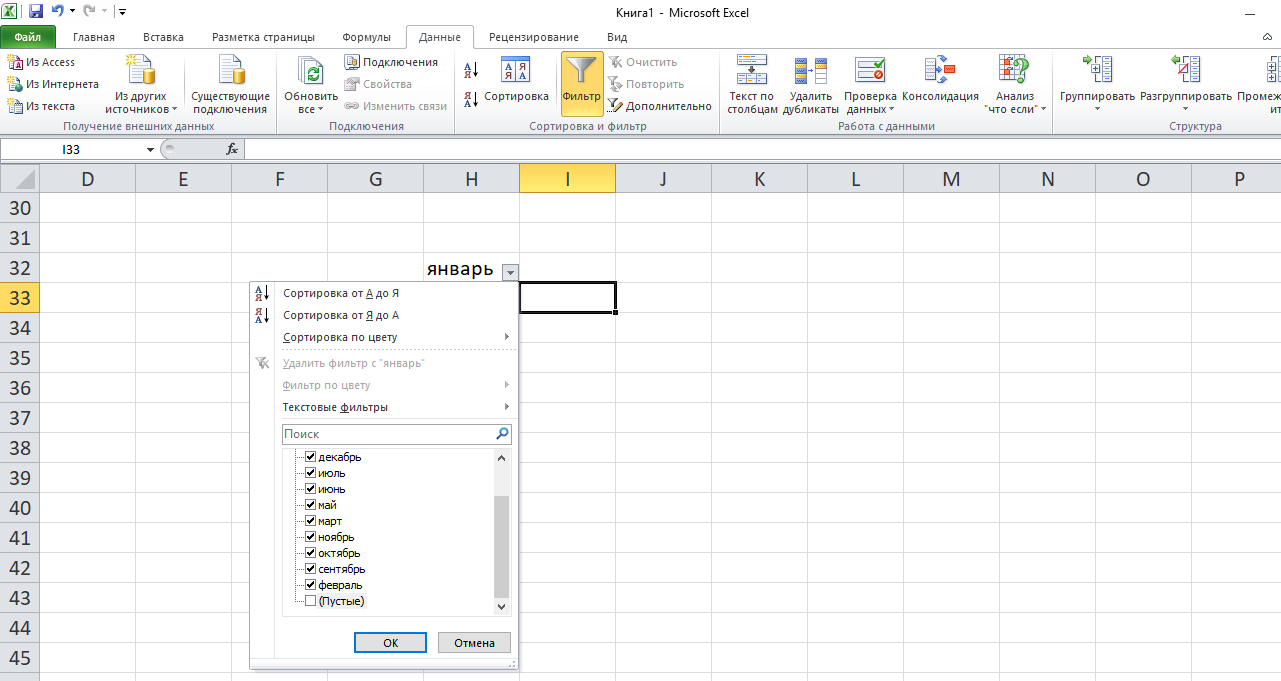Switch to the Формулы tab
Screen dimensions: 1281x681
(x=366, y=37)
